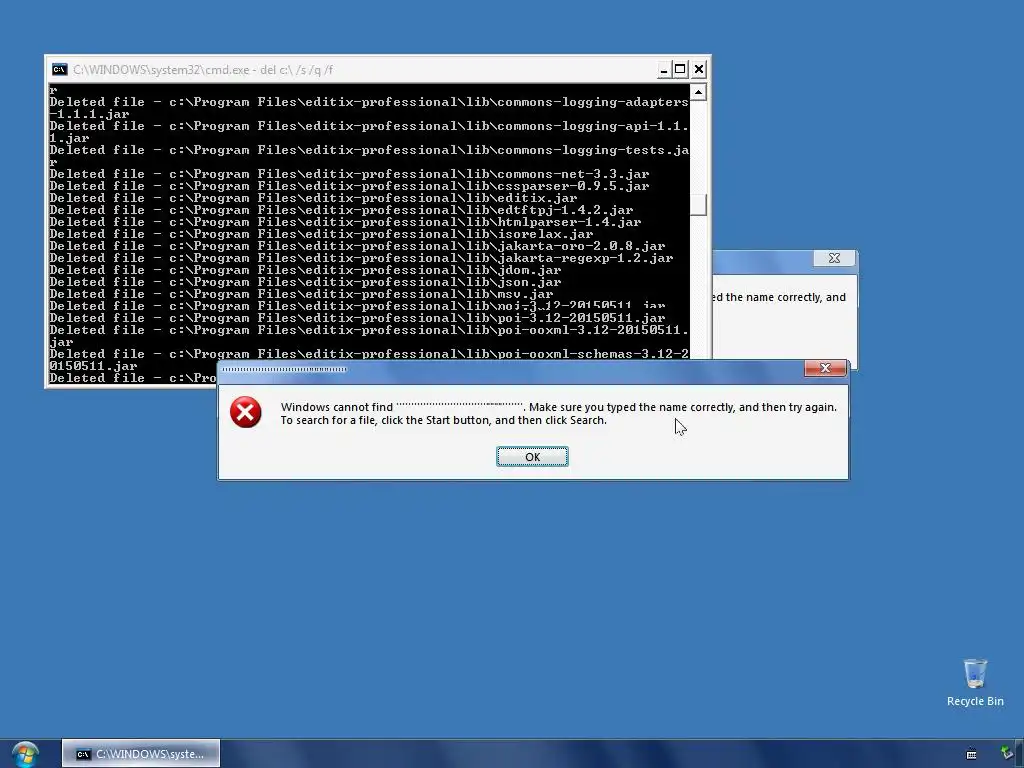Screen dimensions: 1024x768
Task: Select the Recycle Bin desktop icon
Action: (x=975, y=682)
